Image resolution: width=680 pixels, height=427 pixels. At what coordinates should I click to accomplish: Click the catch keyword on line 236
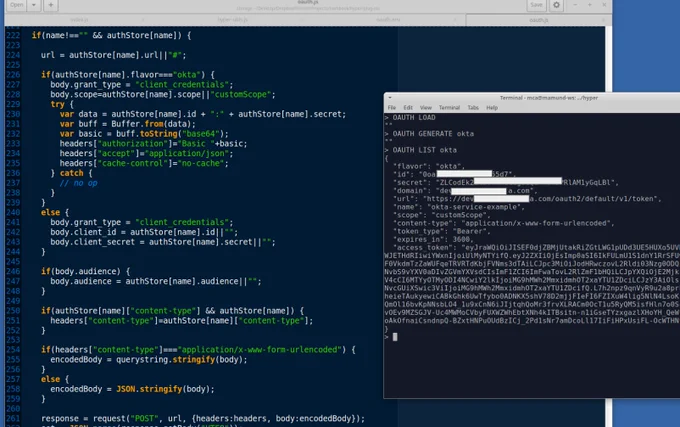[x=72, y=173]
